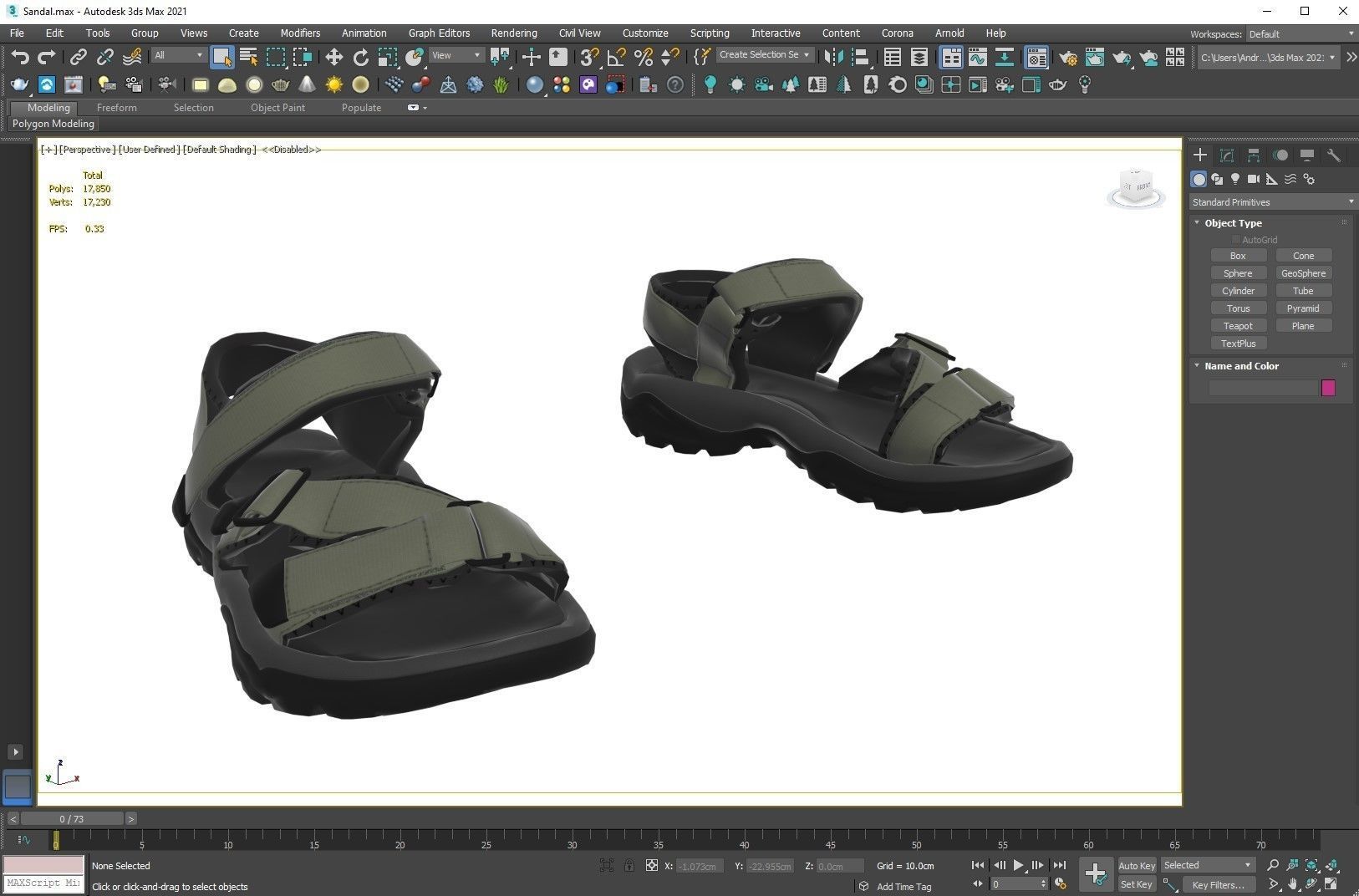
Task: Click the Torus object type button
Action: (x=1238, y=308)
